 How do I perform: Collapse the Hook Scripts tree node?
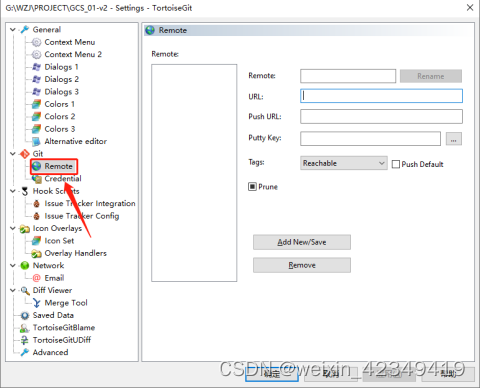[13, 191]
